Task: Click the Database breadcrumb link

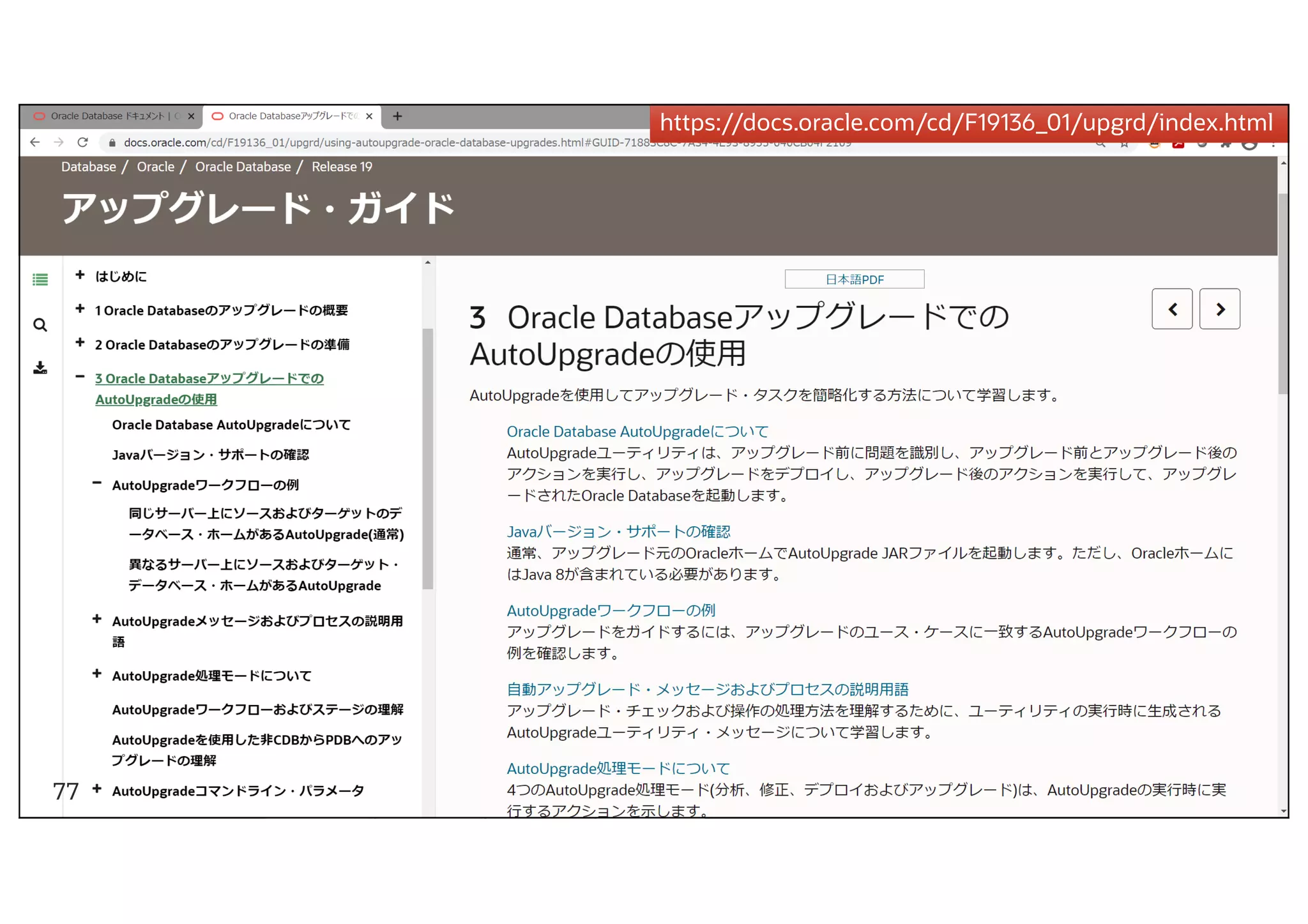Action: (89, 167)
